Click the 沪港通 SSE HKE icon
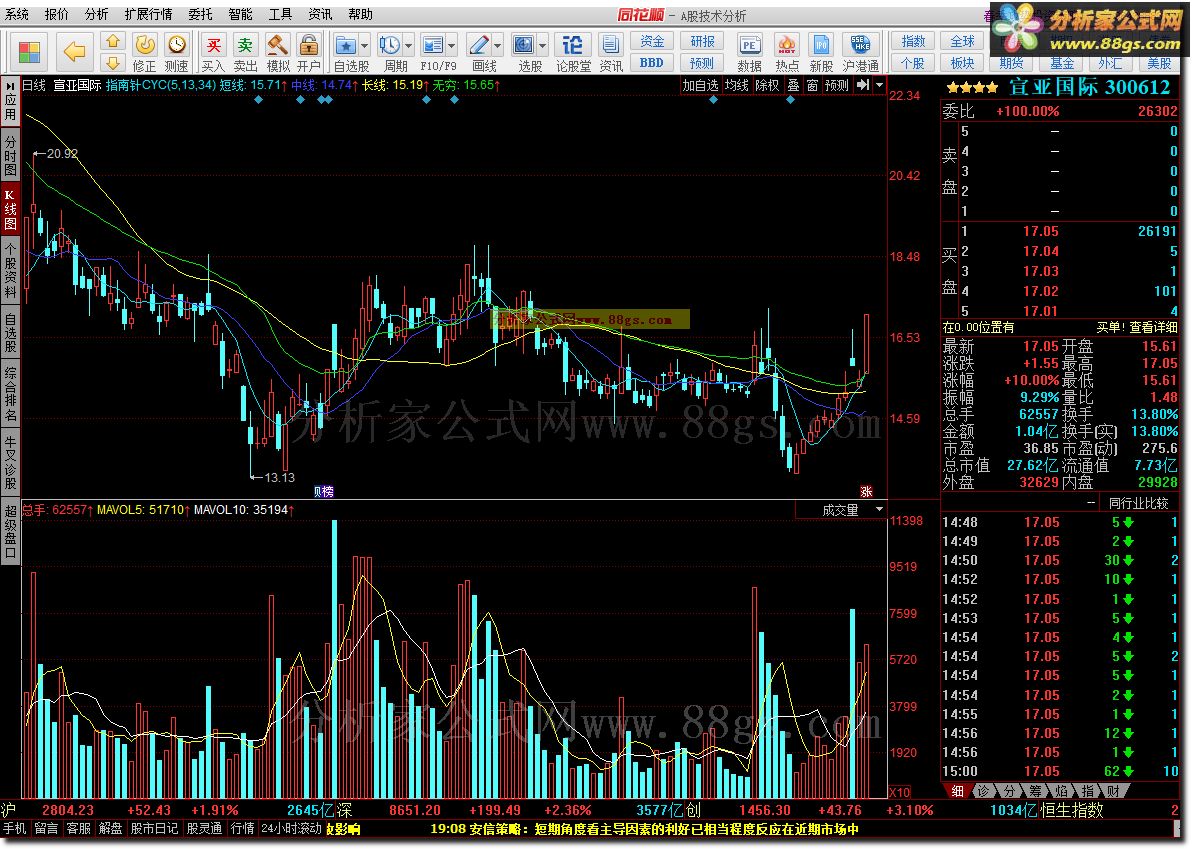The height and width of the screenshot is (849, 1192). 861,46
